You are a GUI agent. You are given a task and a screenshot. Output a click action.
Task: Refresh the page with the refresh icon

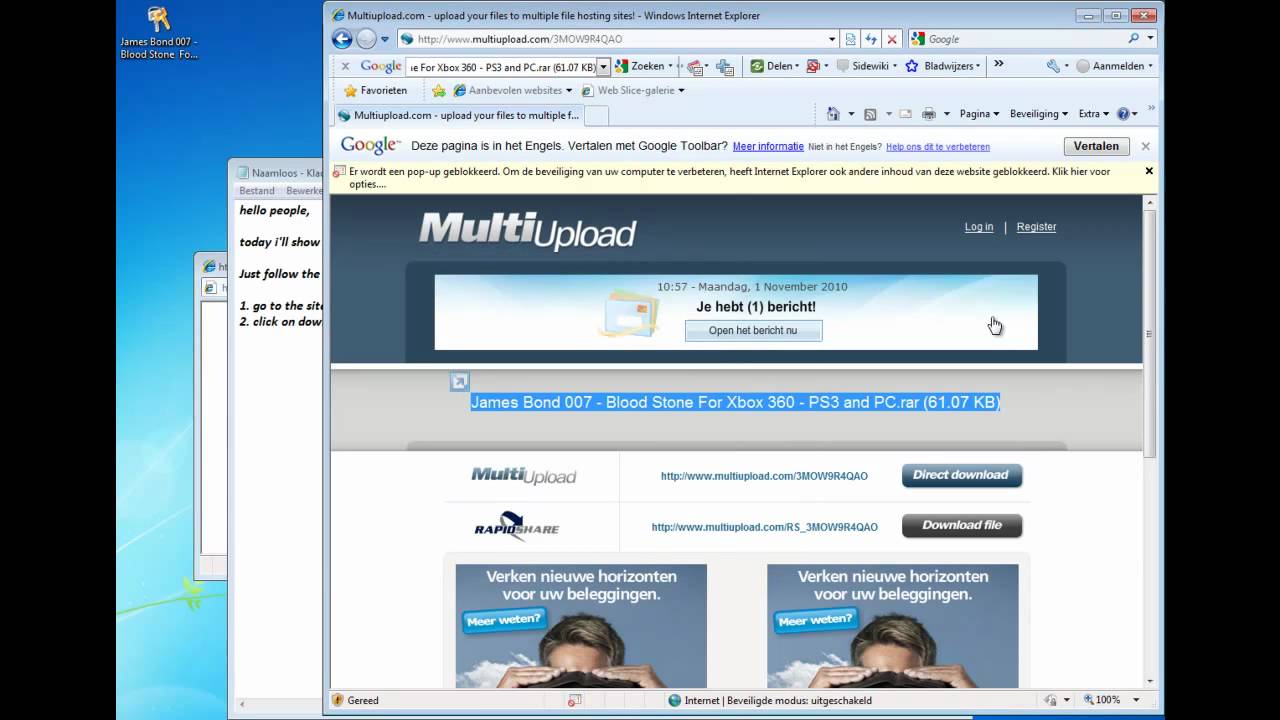871,39
